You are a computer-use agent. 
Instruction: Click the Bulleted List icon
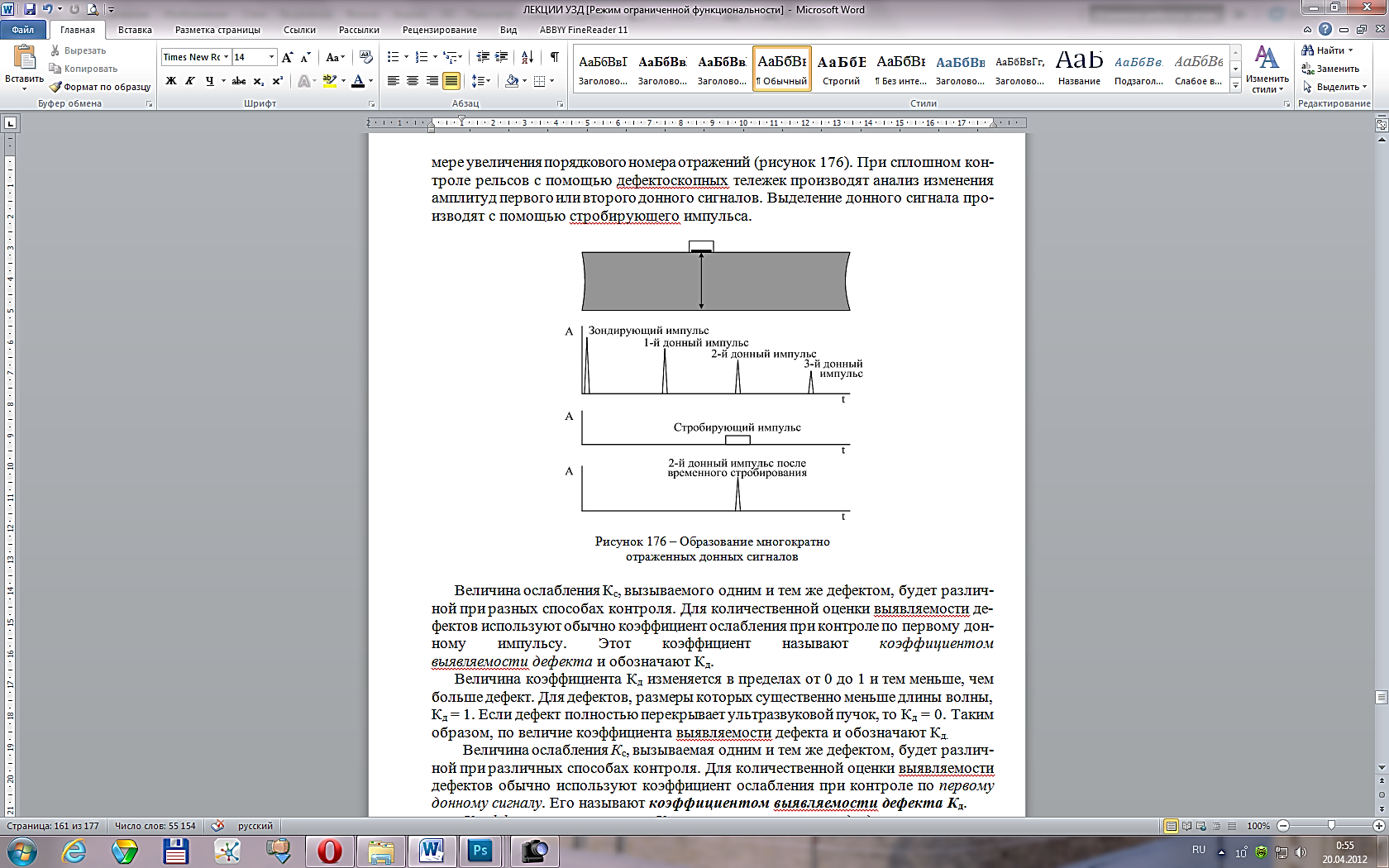click(394, 57)
